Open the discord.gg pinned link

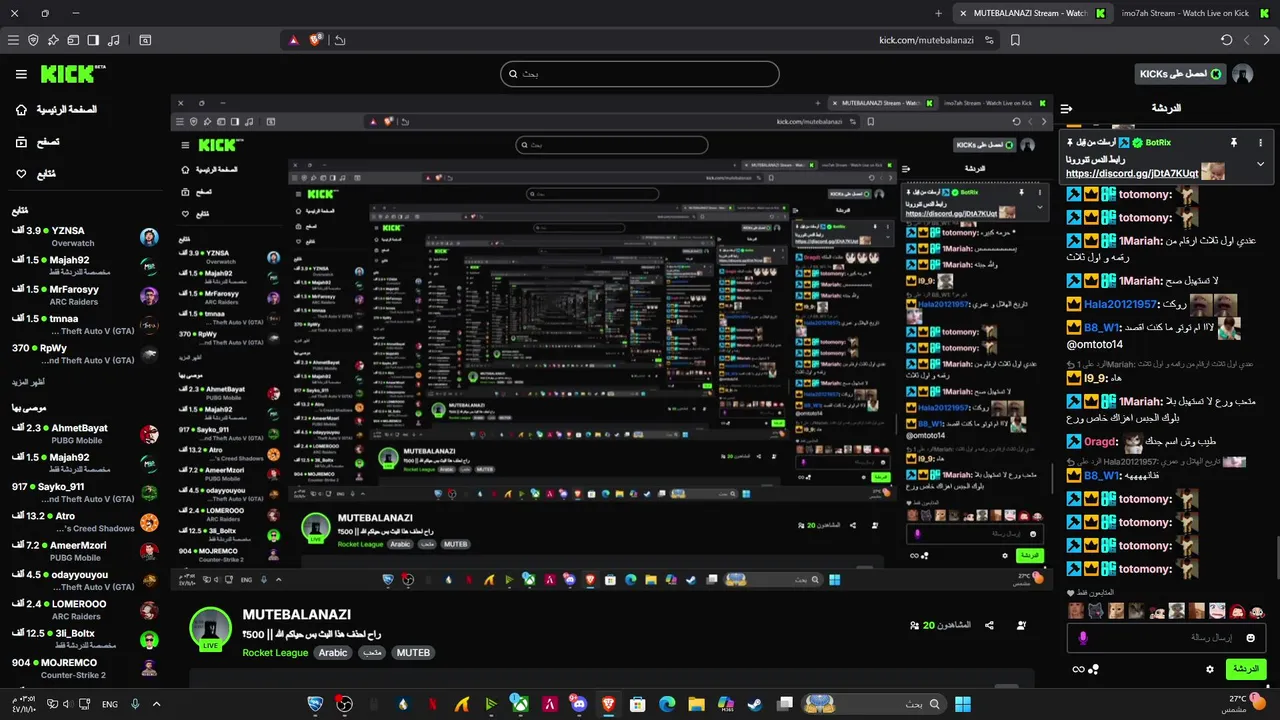pyautogui.click(x=1132, y=173)
